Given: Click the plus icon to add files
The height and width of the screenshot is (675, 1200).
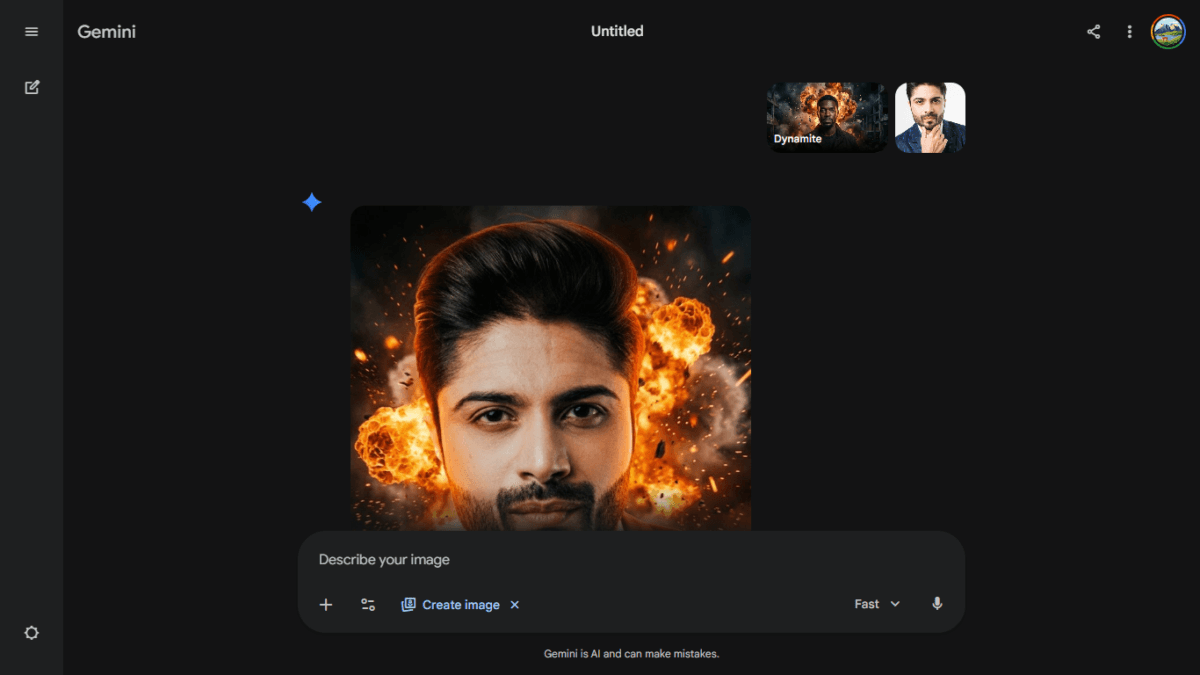Looking at the screenshot, I should pyautogui.click(x=325, y=604).
